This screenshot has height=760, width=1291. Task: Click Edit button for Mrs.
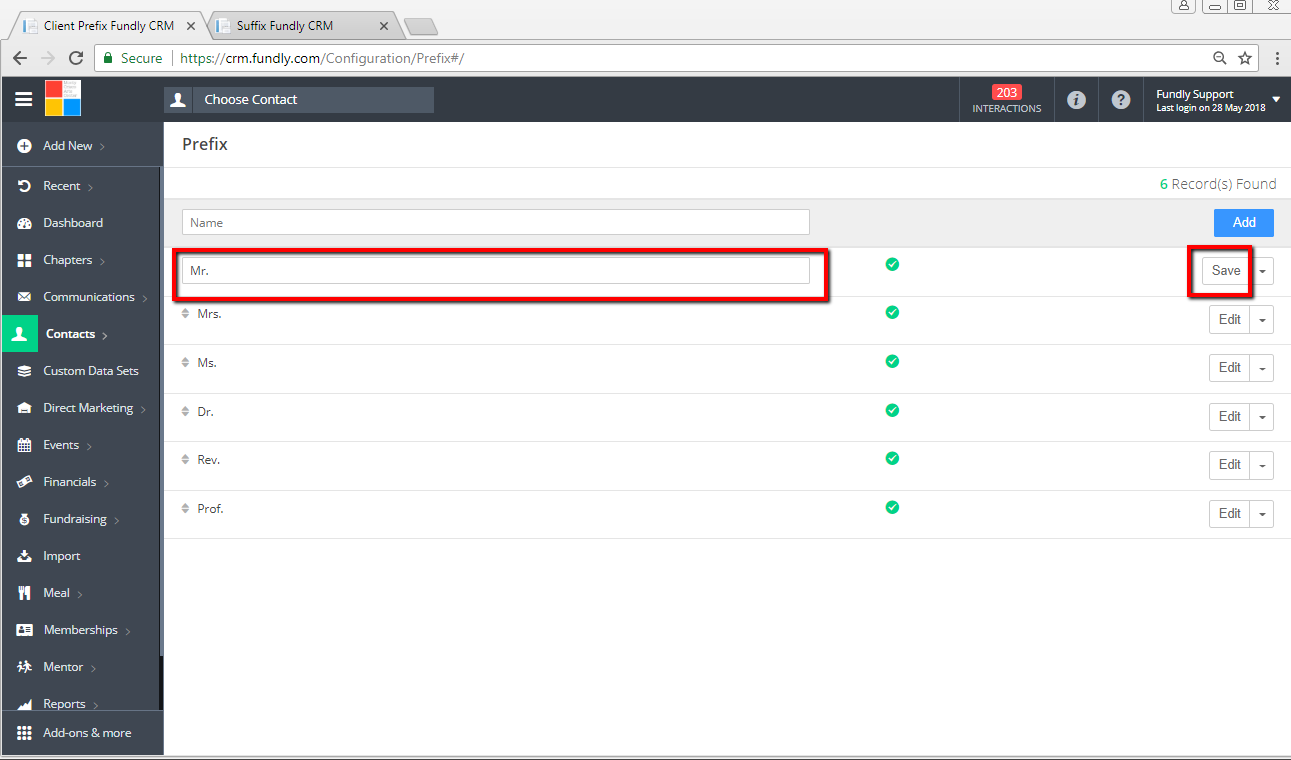tap(1230, 320)
